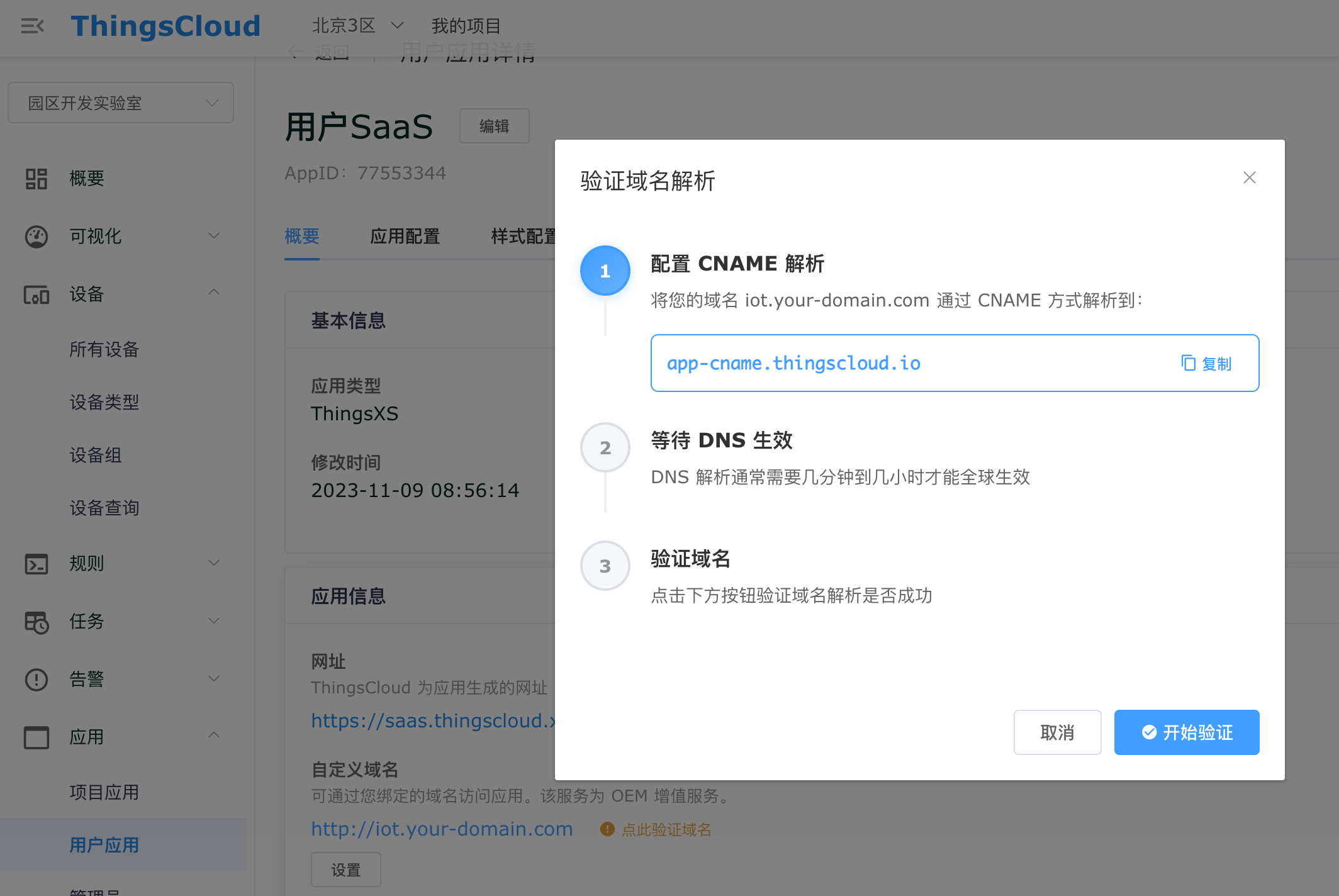Collapse the 设备 menu section
This screenshot has height=896, width=1339.
(214, 293)
